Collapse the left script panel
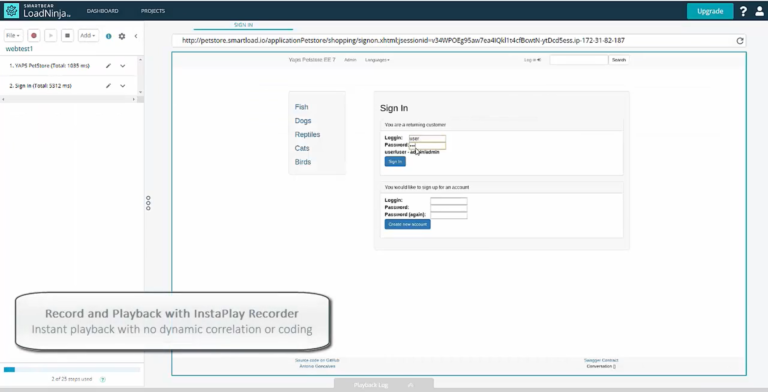Image resolution: width=768 pixels, height=392 pixels. tap(136, 36)
